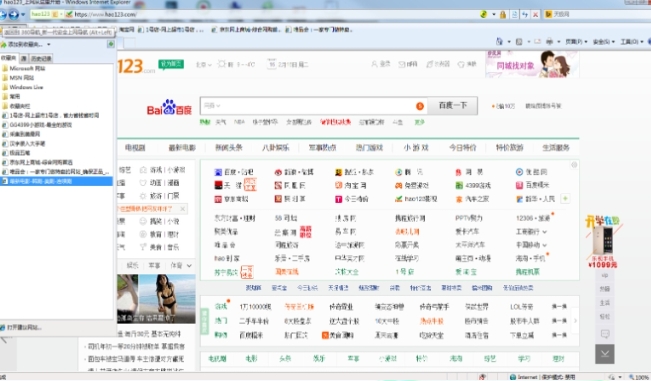Open the 淘宝网 site link

pyautogui.click(x=351, y=186)
